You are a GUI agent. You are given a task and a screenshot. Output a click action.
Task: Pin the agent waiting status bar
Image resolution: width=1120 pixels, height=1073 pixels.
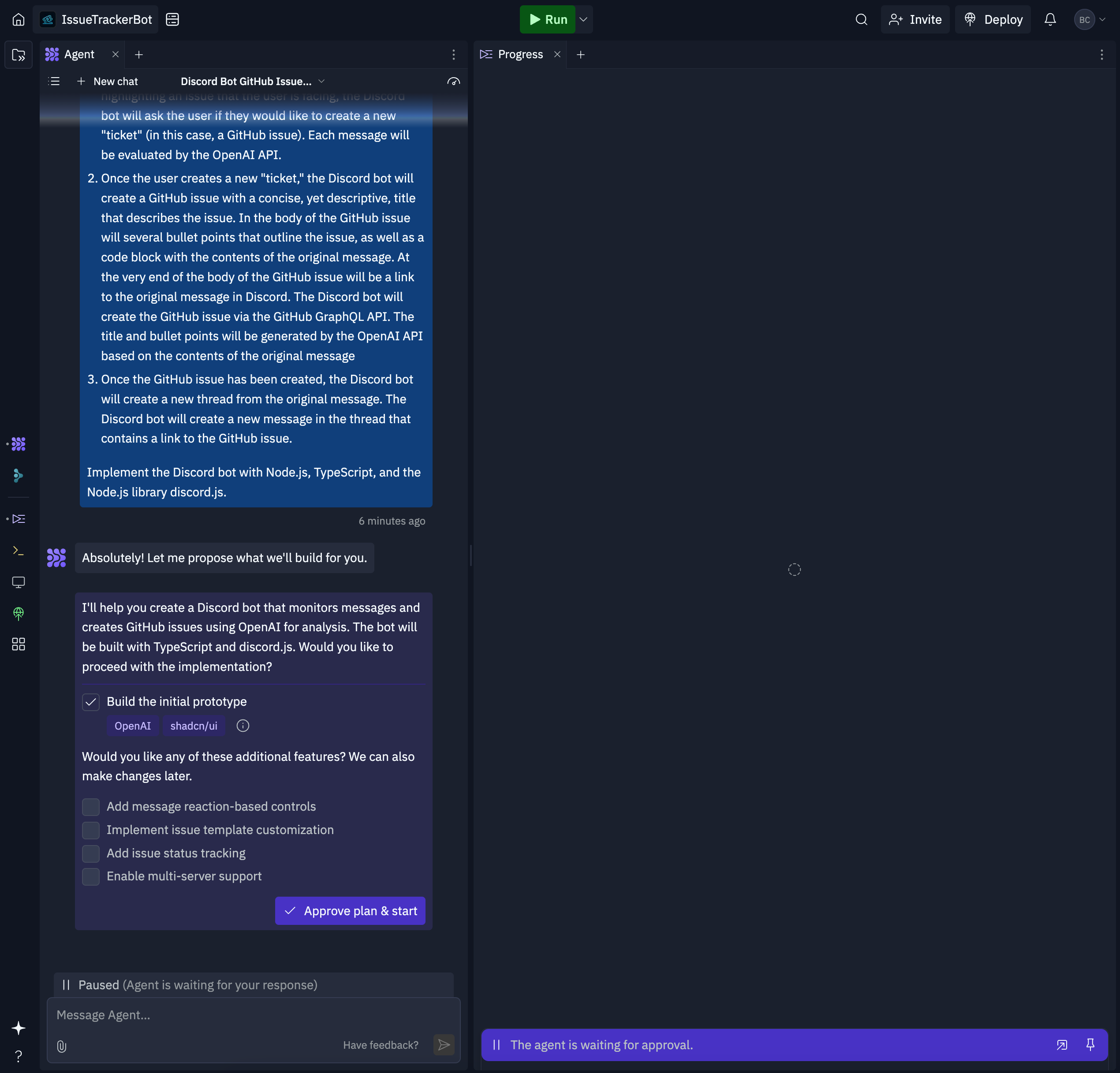(1090, 1045)
